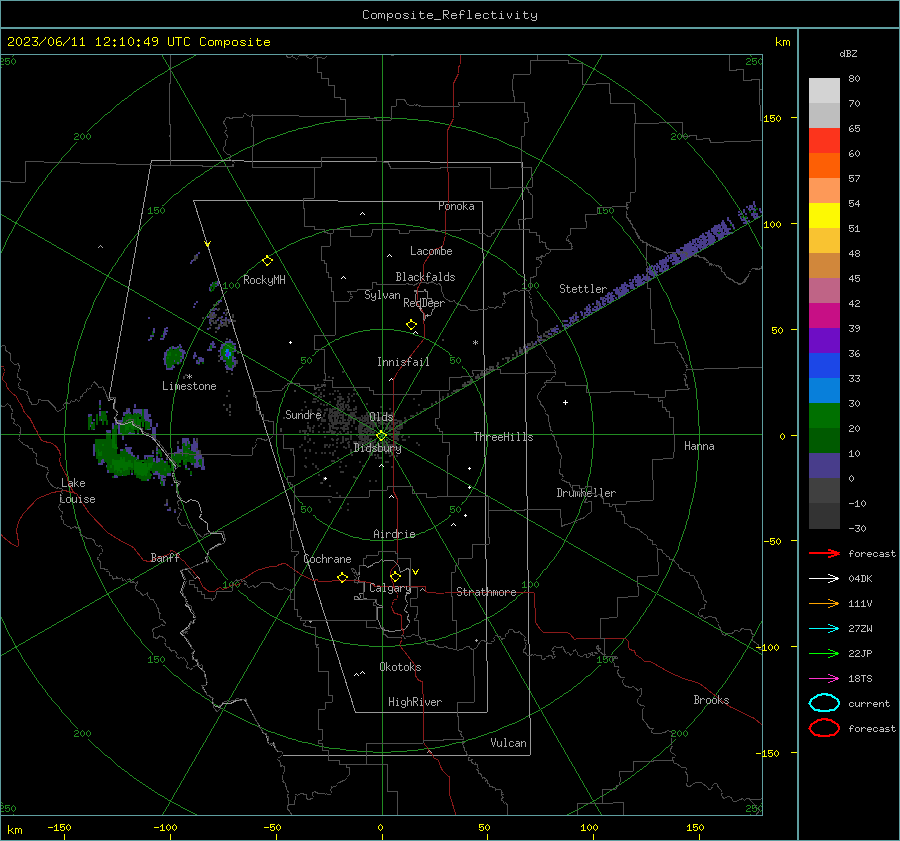Select light gray 80 dBZ swatch

click(824, 90)
